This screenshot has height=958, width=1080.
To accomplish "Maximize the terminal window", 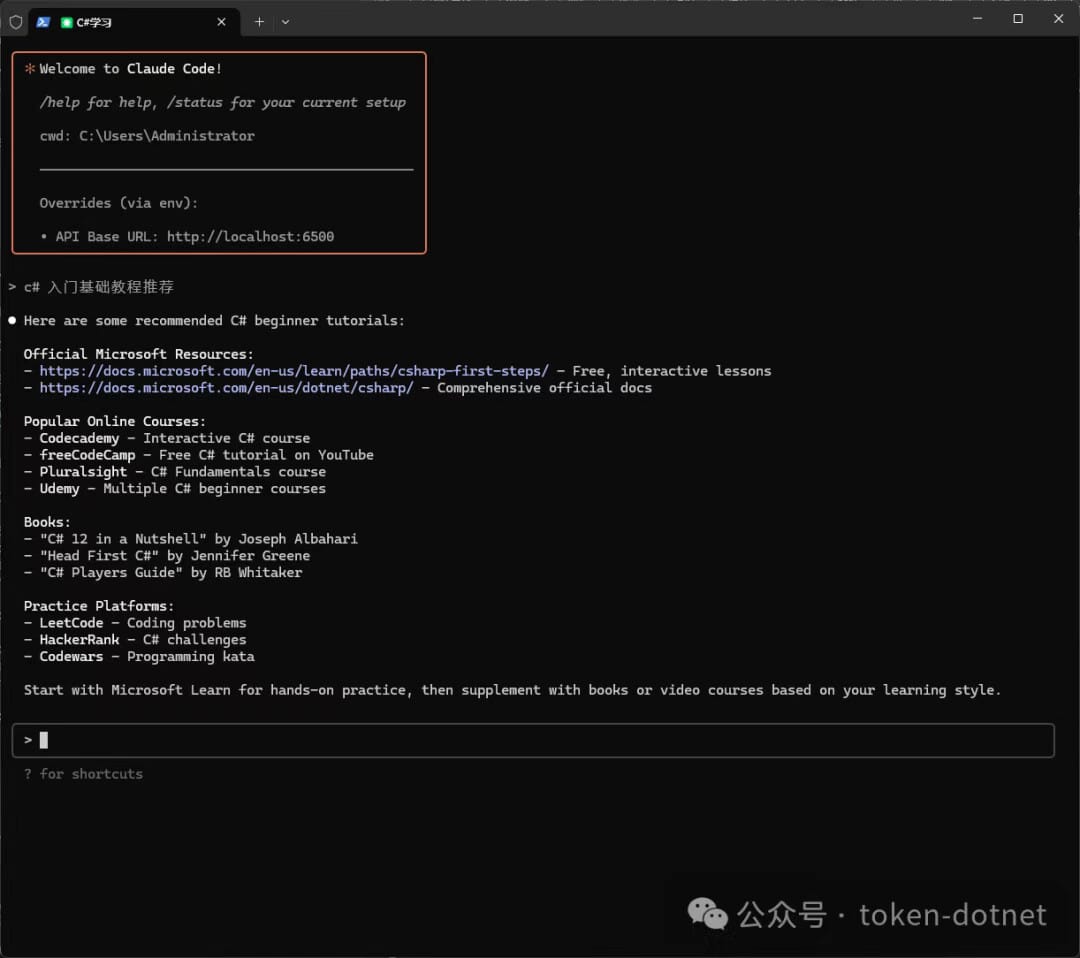I will (x=1018, y=19).
